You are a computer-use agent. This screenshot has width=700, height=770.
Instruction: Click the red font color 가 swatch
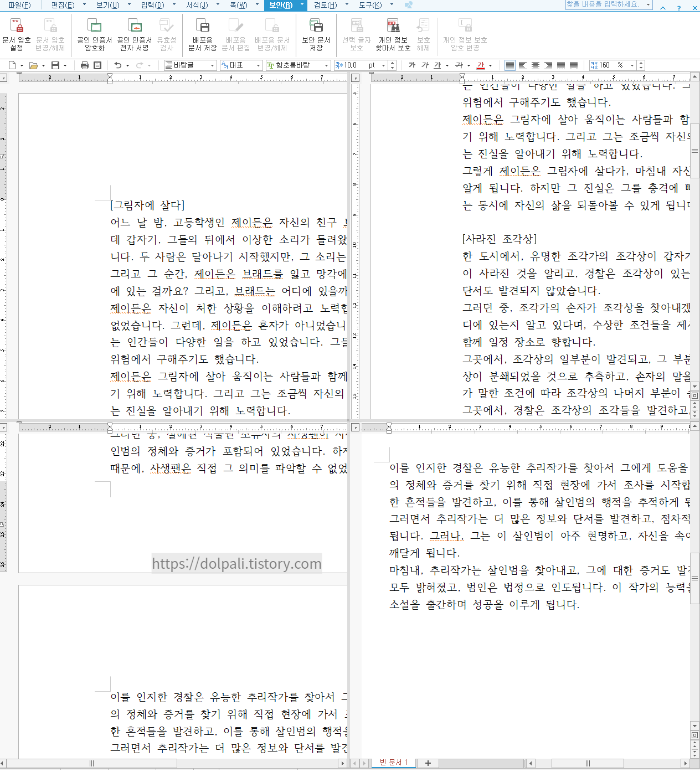tap(480, 65)
